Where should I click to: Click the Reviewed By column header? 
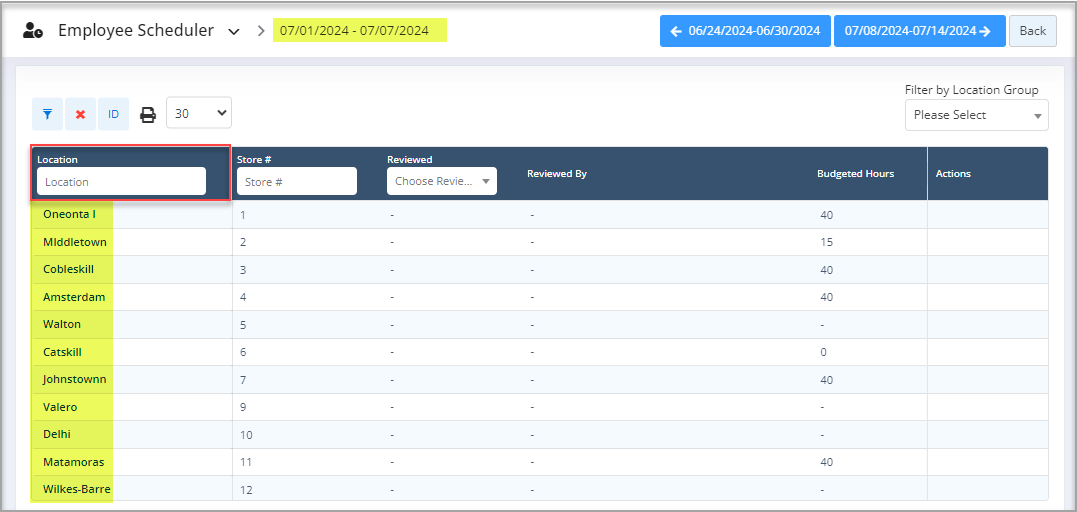click(x=556, y=173)
